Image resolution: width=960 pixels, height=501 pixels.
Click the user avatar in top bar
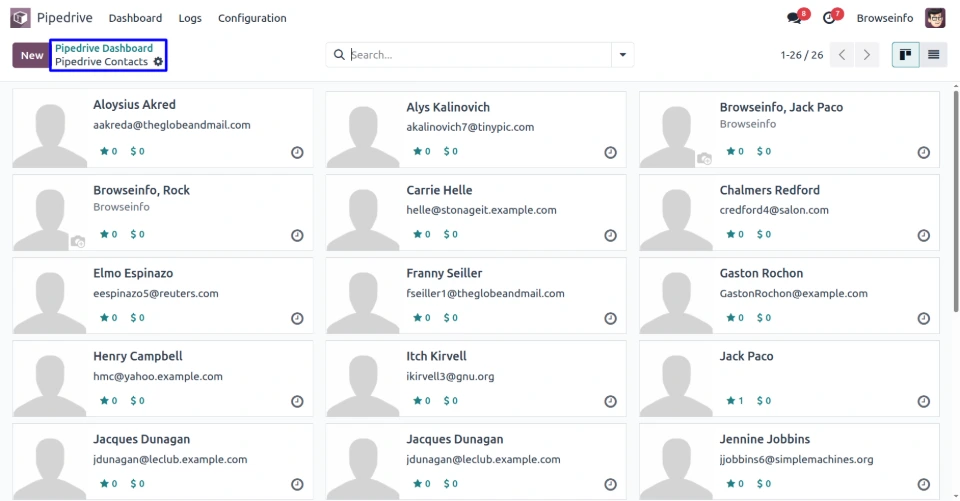click(935, 18)
